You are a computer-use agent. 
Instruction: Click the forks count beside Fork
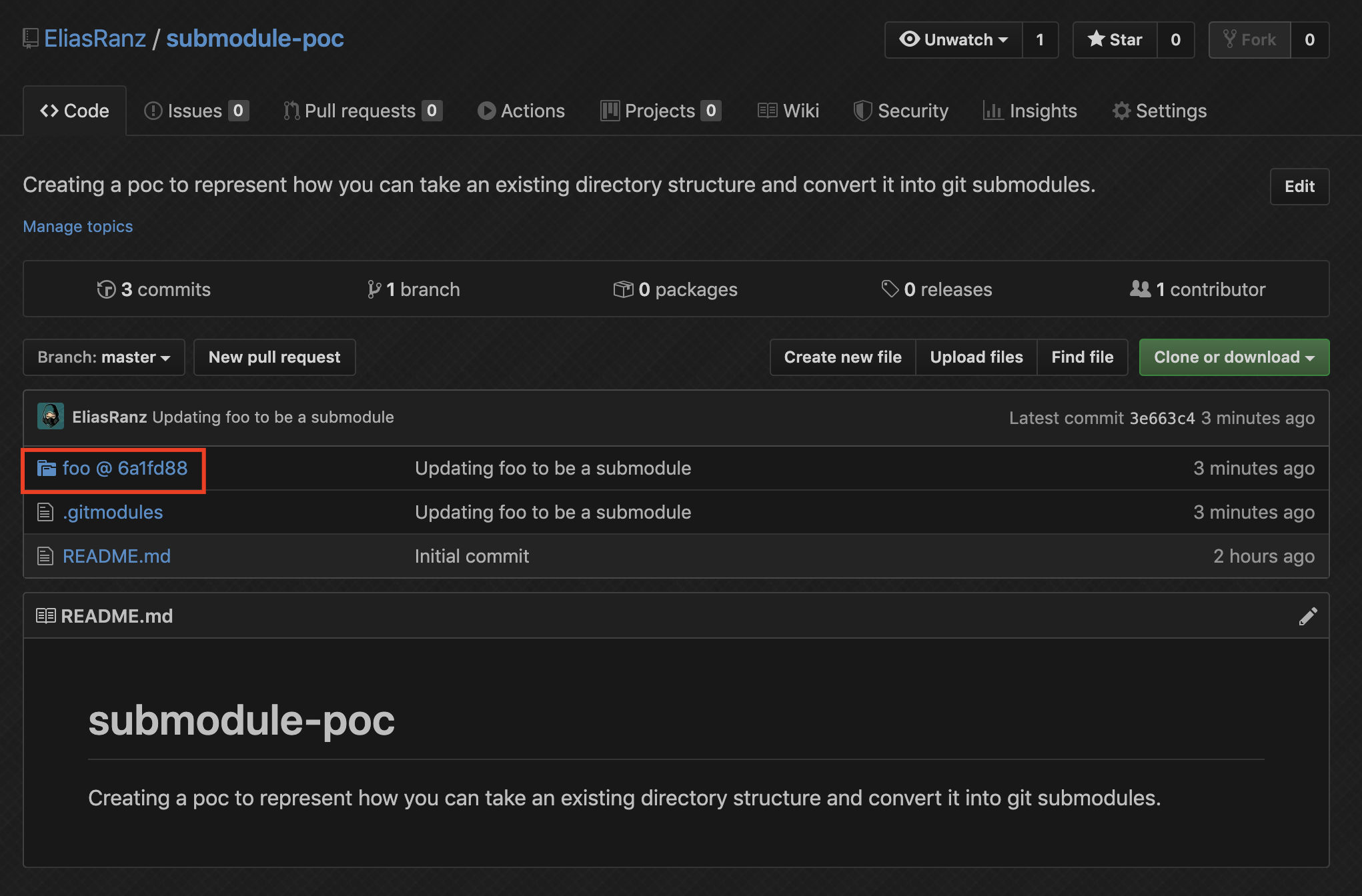(1309, 40)
